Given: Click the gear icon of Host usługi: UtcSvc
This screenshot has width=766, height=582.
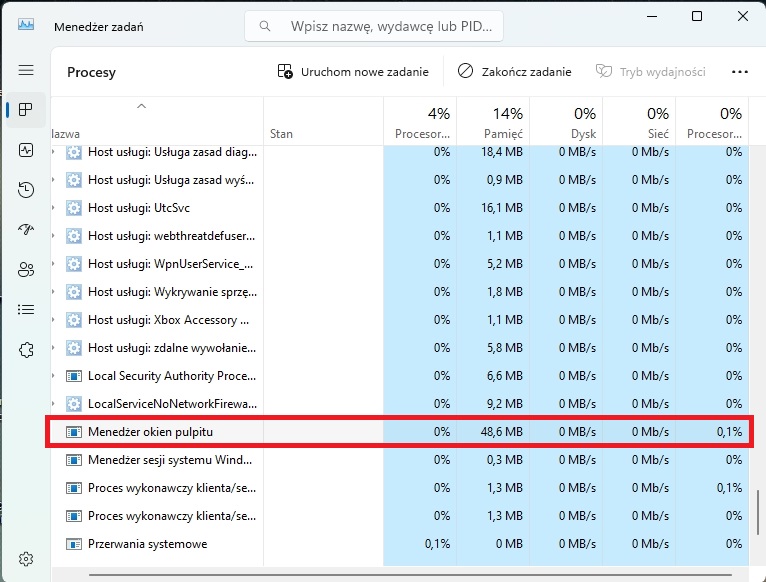Looking at the screenshot, I should point(74,208).
